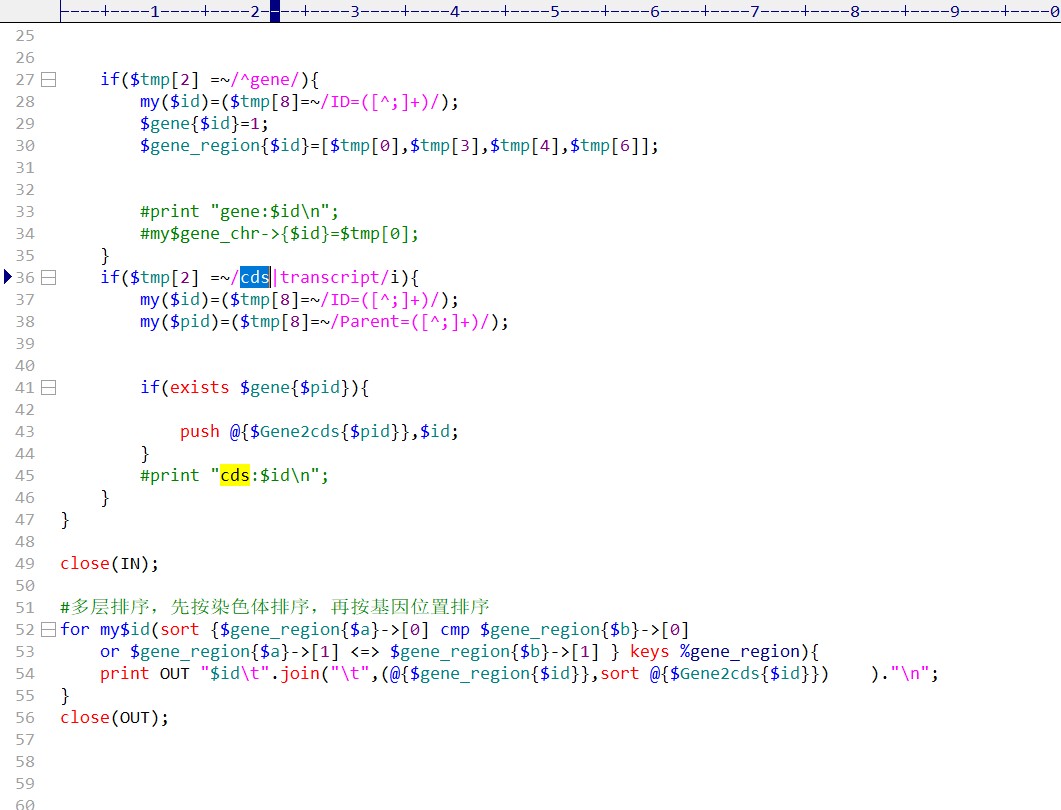Click the '#print "gene:$id\n"' comment line
Screen dimensions: 1061x810
[239, 211]
